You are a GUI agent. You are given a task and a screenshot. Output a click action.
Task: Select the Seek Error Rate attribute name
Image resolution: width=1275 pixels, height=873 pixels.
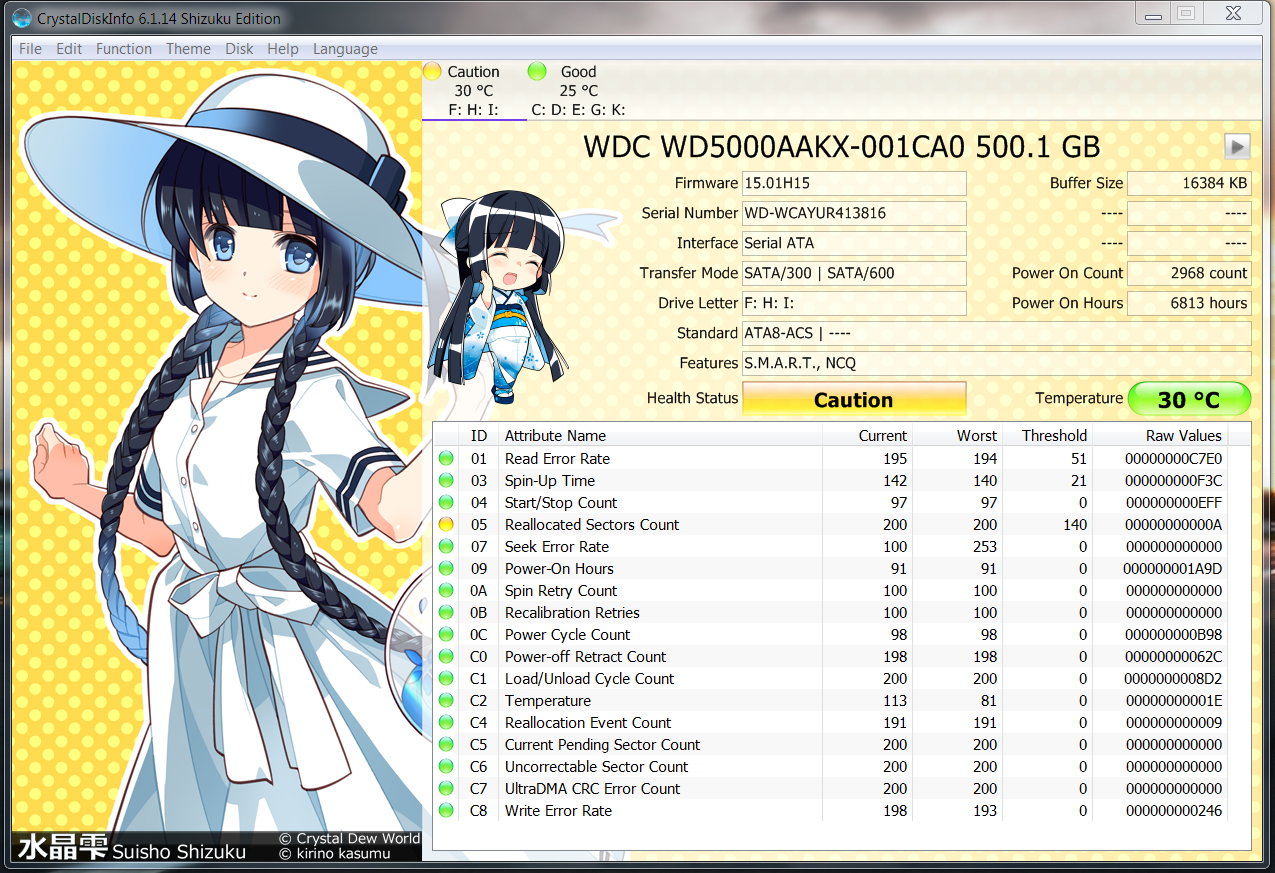tap(557, 547)
